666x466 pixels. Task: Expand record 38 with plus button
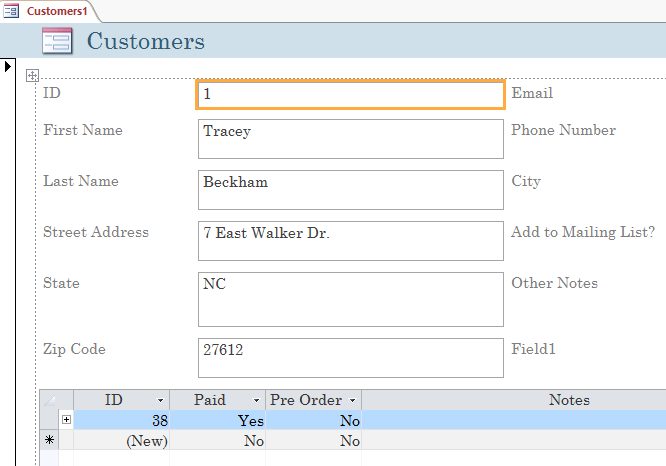(66, 420)
